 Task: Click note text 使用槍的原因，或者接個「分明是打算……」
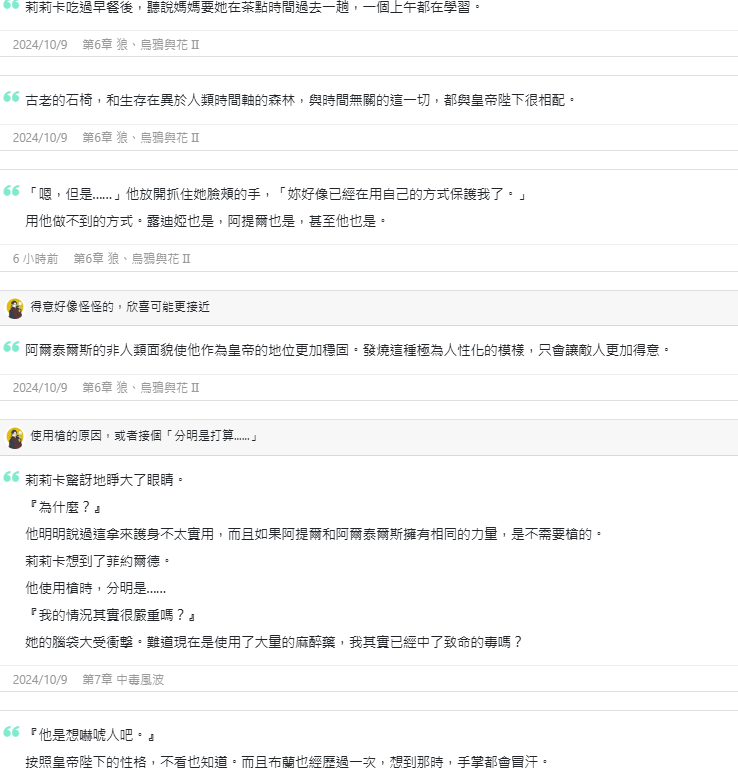144,435
